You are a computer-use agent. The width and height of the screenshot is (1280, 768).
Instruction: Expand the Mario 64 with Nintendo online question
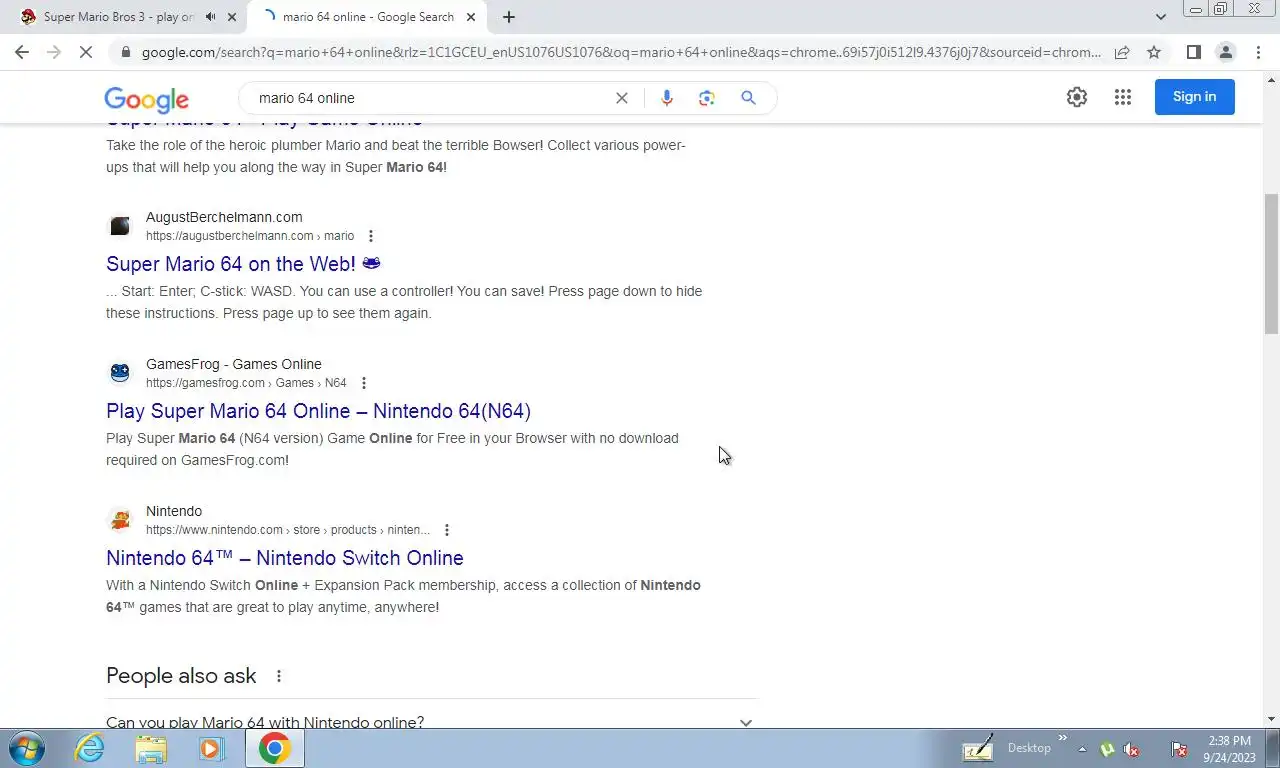click(432, 720)
